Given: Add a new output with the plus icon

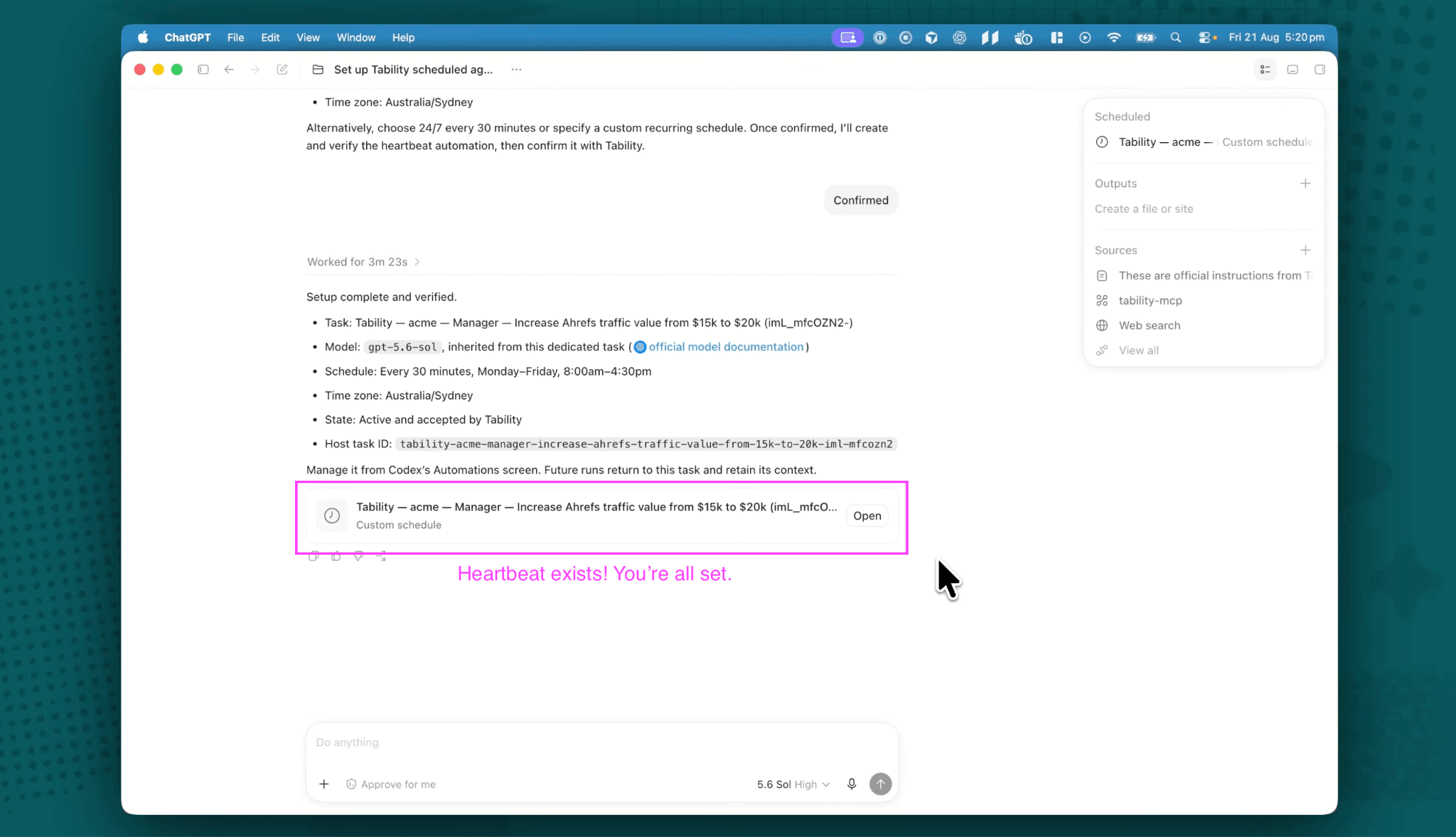Looking at the screenshot, I should click(1305, 183).
